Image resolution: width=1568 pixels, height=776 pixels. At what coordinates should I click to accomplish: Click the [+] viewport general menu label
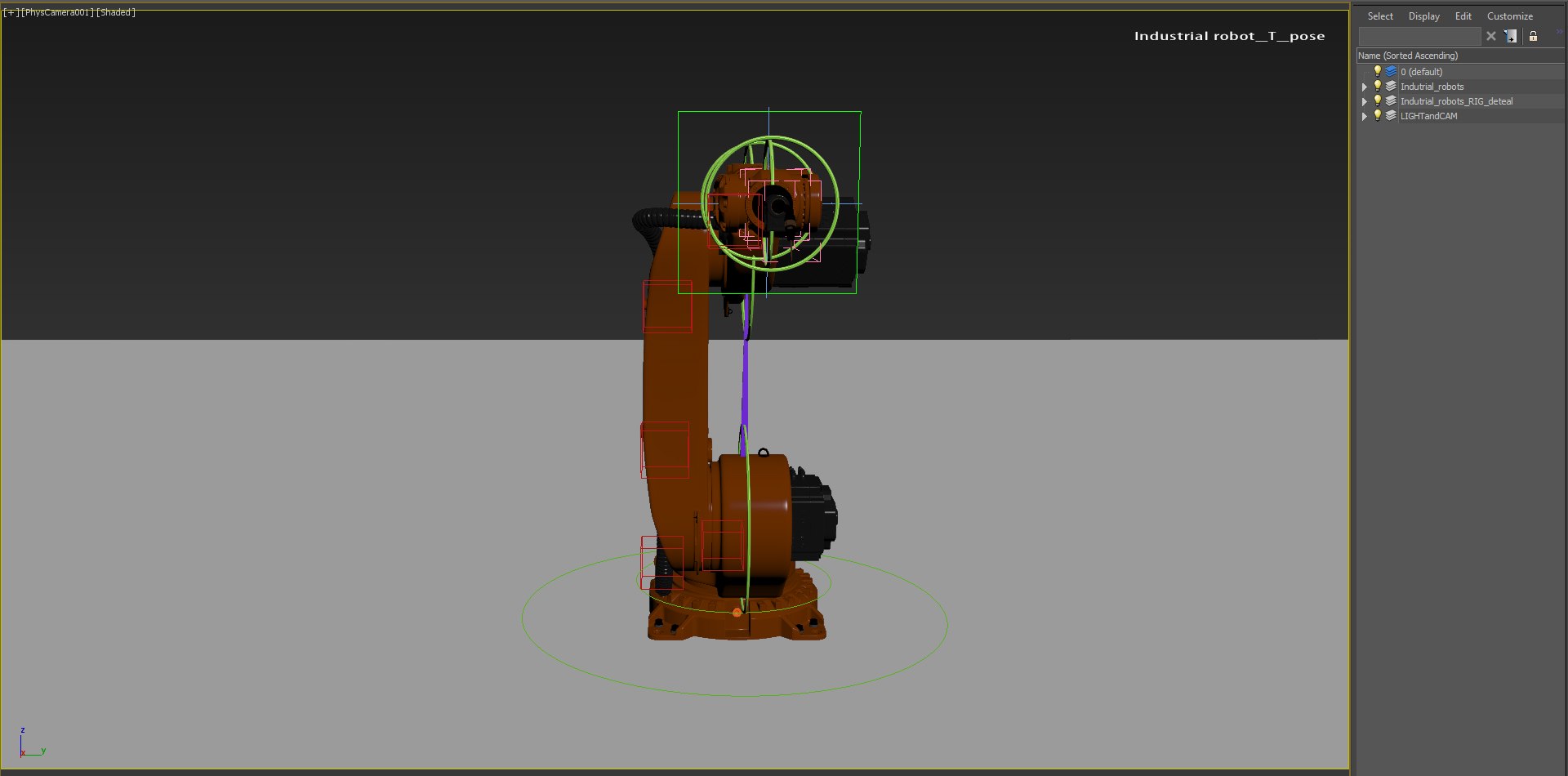tap(11, 12)
